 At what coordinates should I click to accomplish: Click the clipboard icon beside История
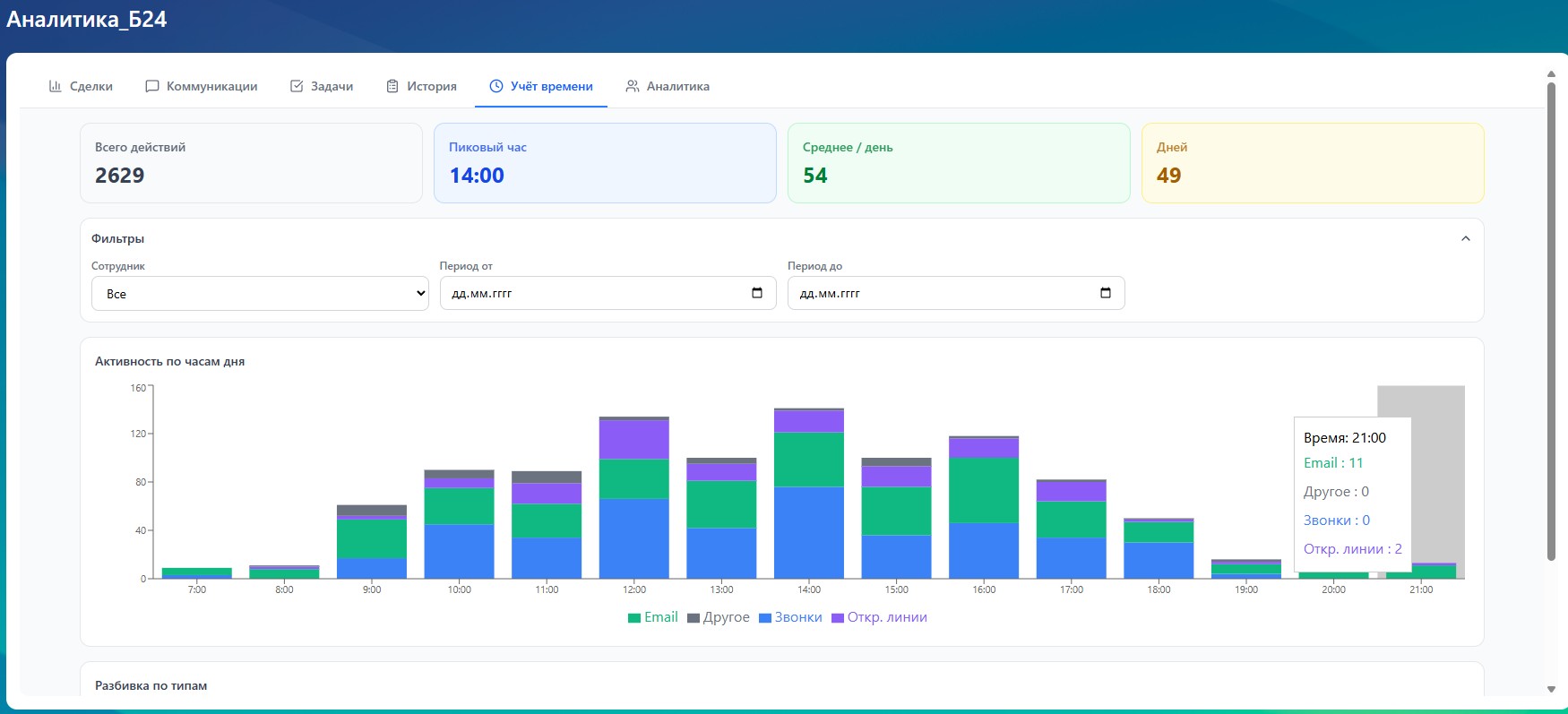[x=392, y=86]
